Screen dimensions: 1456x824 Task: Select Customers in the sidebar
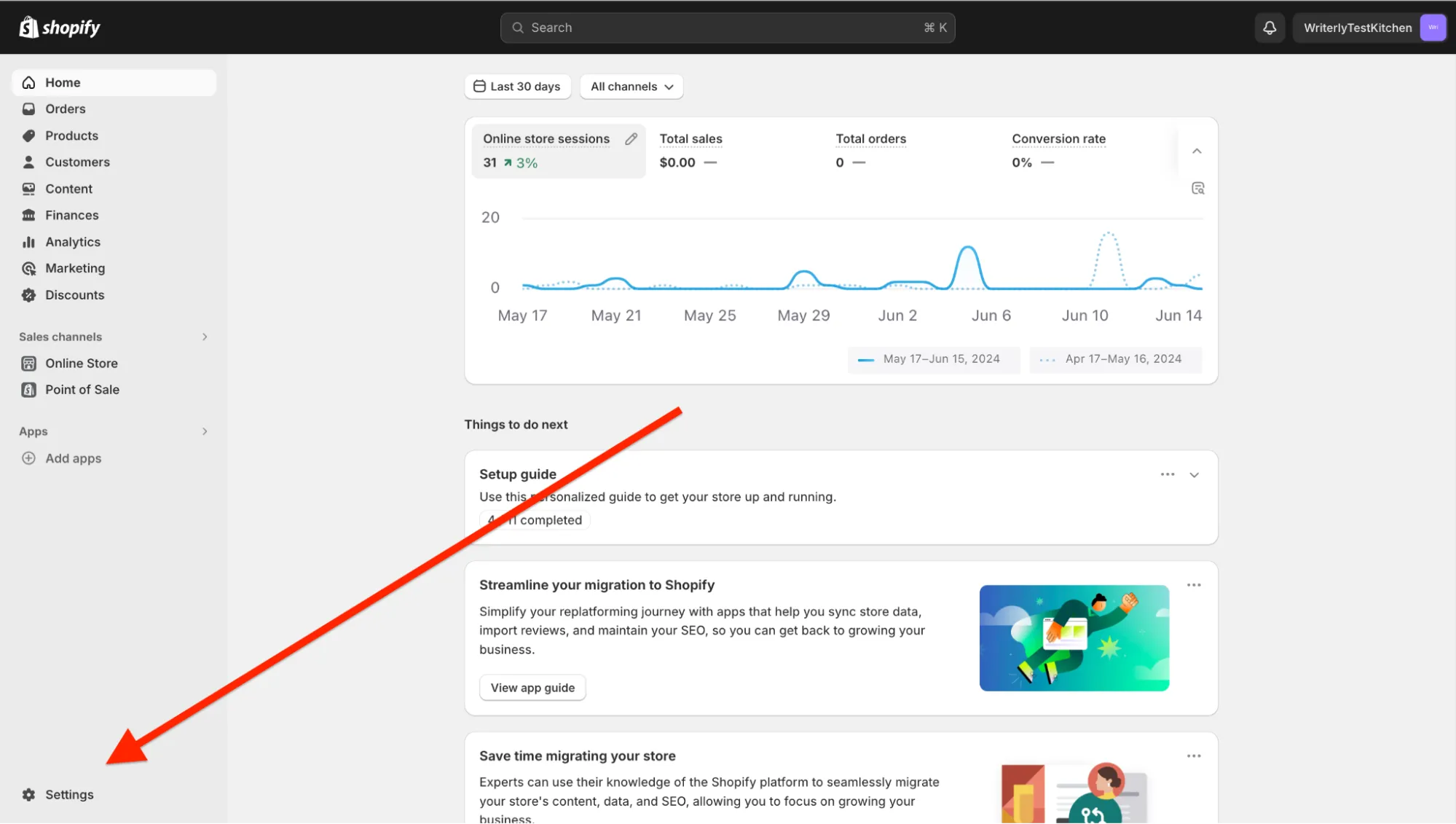coord(114,162)
